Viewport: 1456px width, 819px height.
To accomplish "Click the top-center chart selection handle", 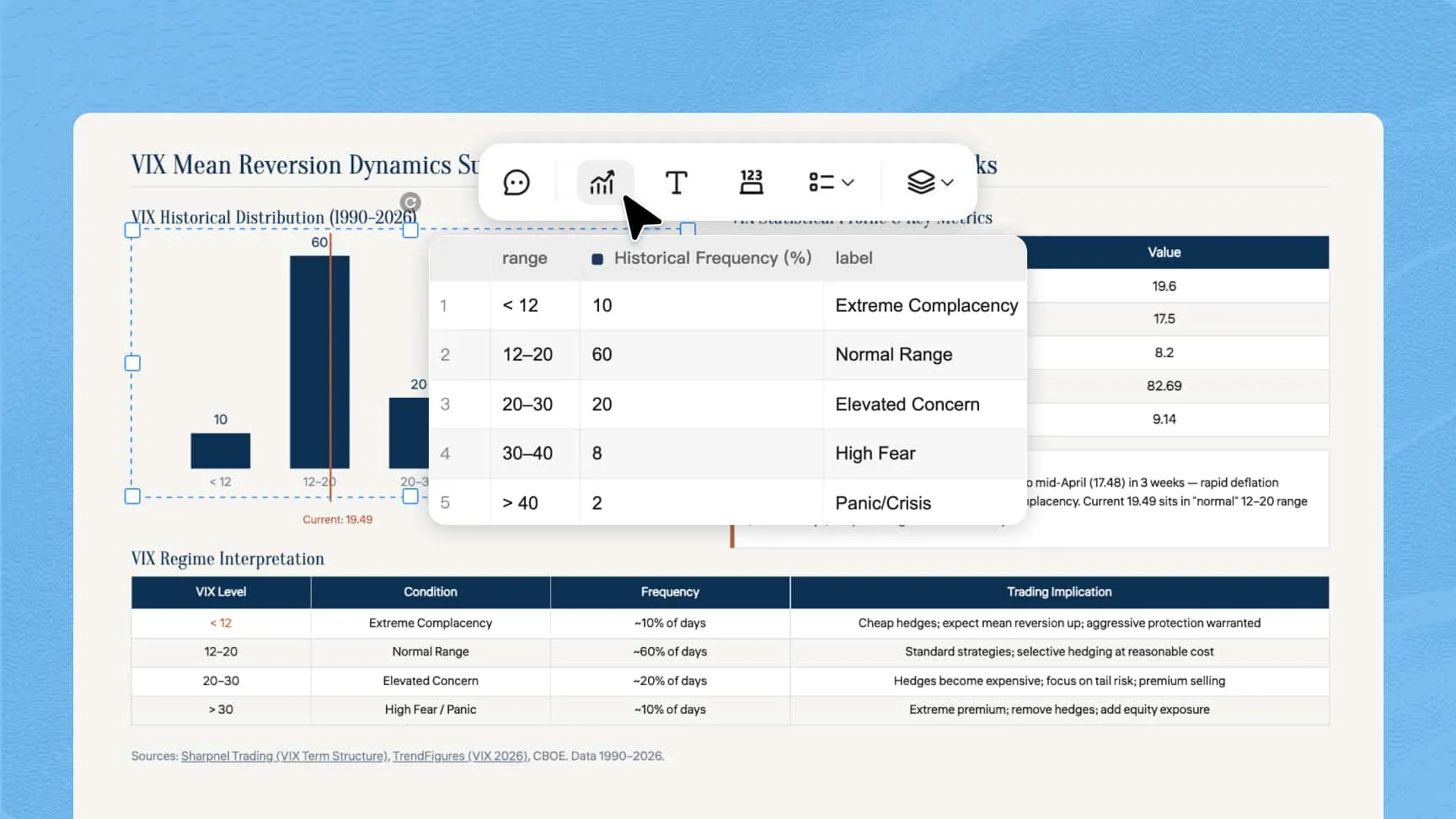I will pos(410,230).
